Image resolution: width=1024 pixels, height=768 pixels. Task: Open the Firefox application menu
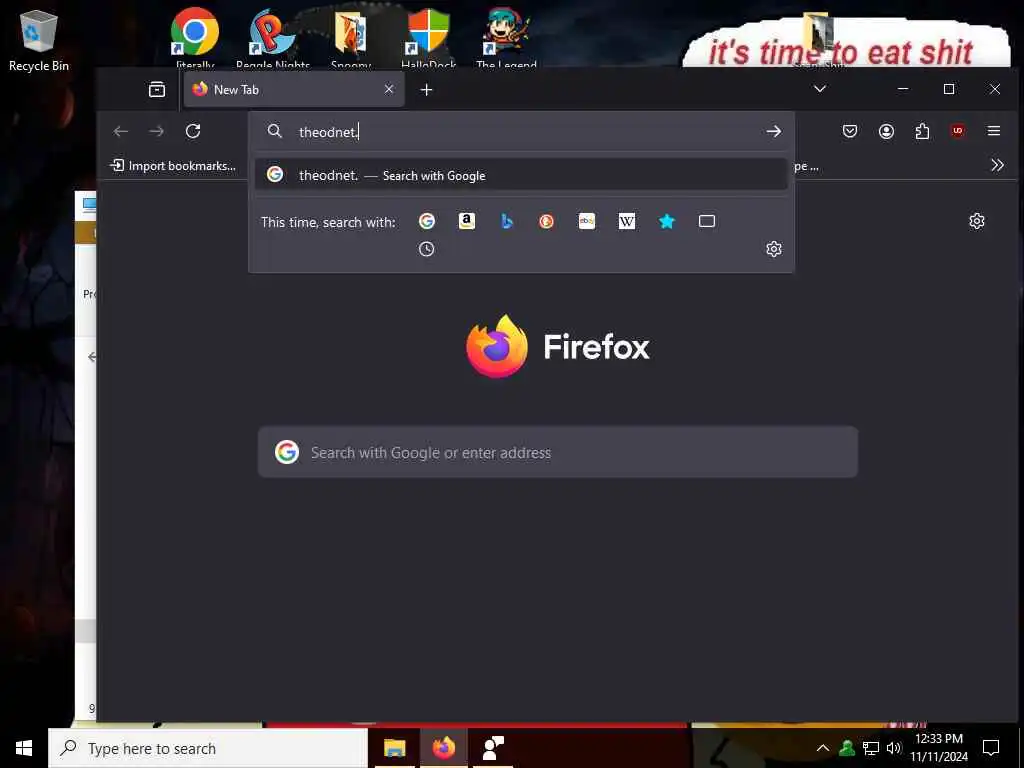click(994, 131)
